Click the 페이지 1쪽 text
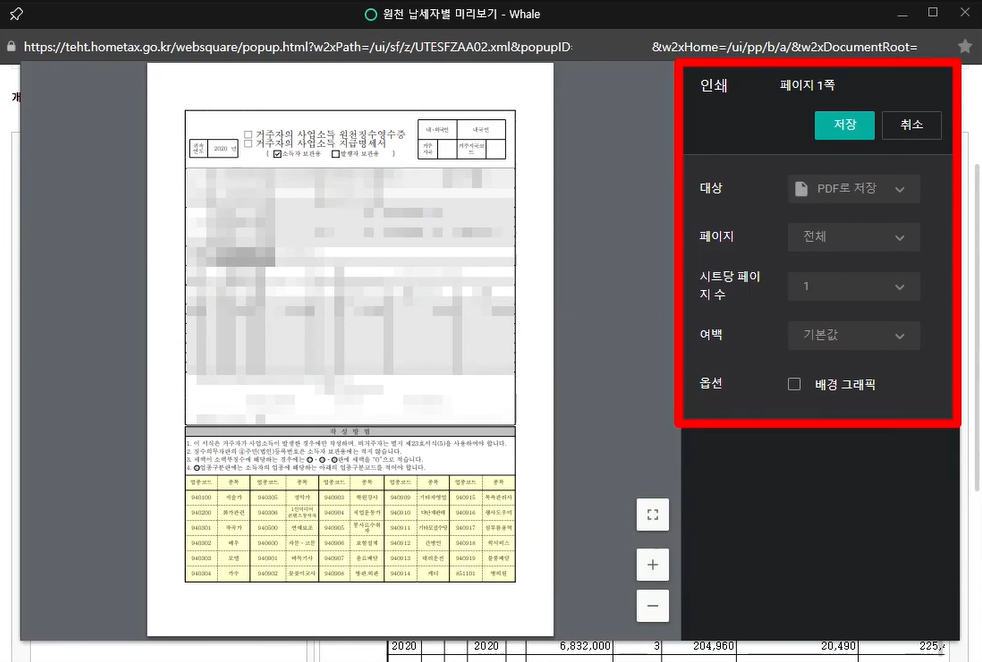 pyautogui.click(x=807, y=85)
